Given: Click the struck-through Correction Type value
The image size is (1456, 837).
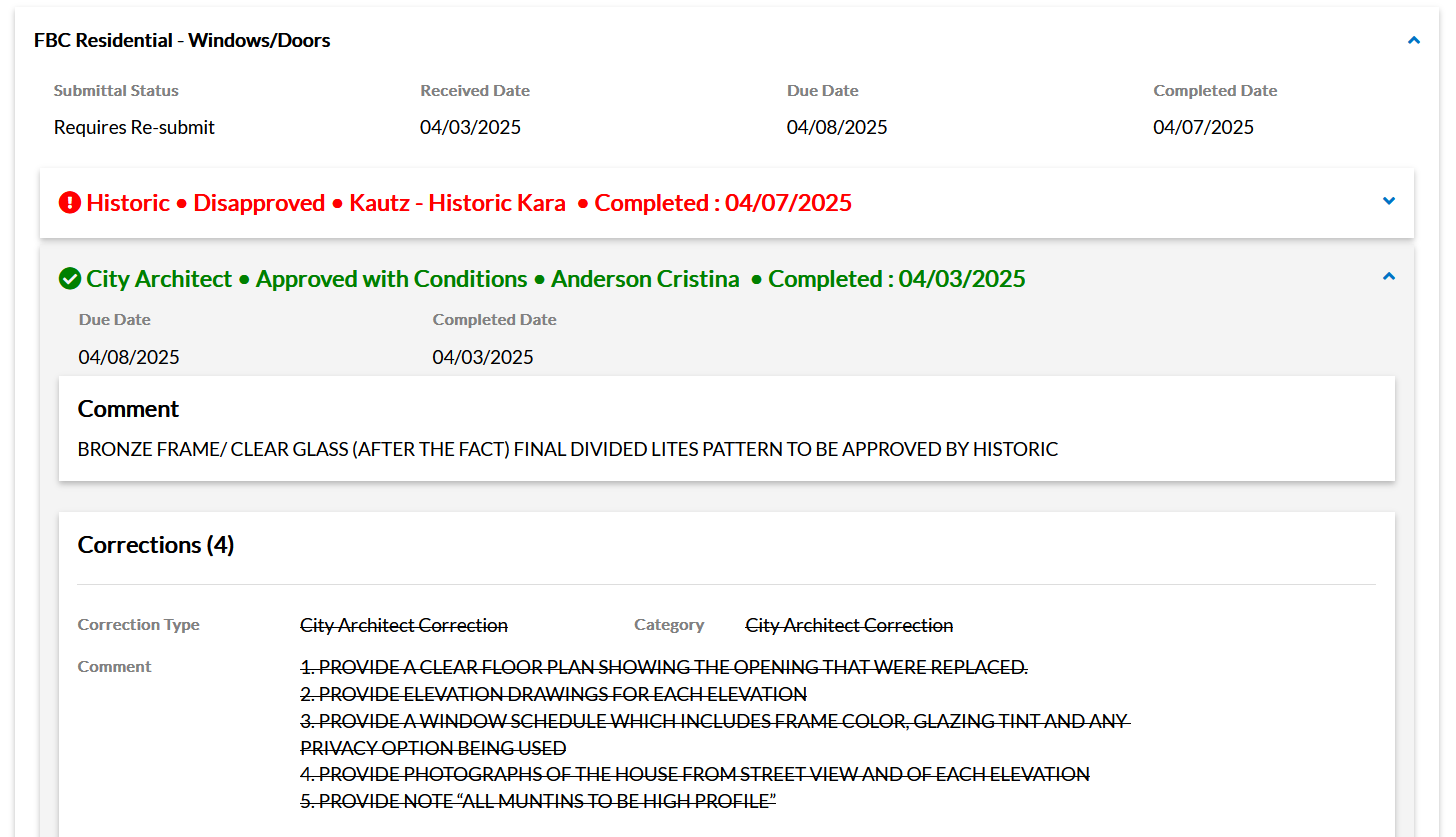Looking at the screenshot, I should (404, 625).
